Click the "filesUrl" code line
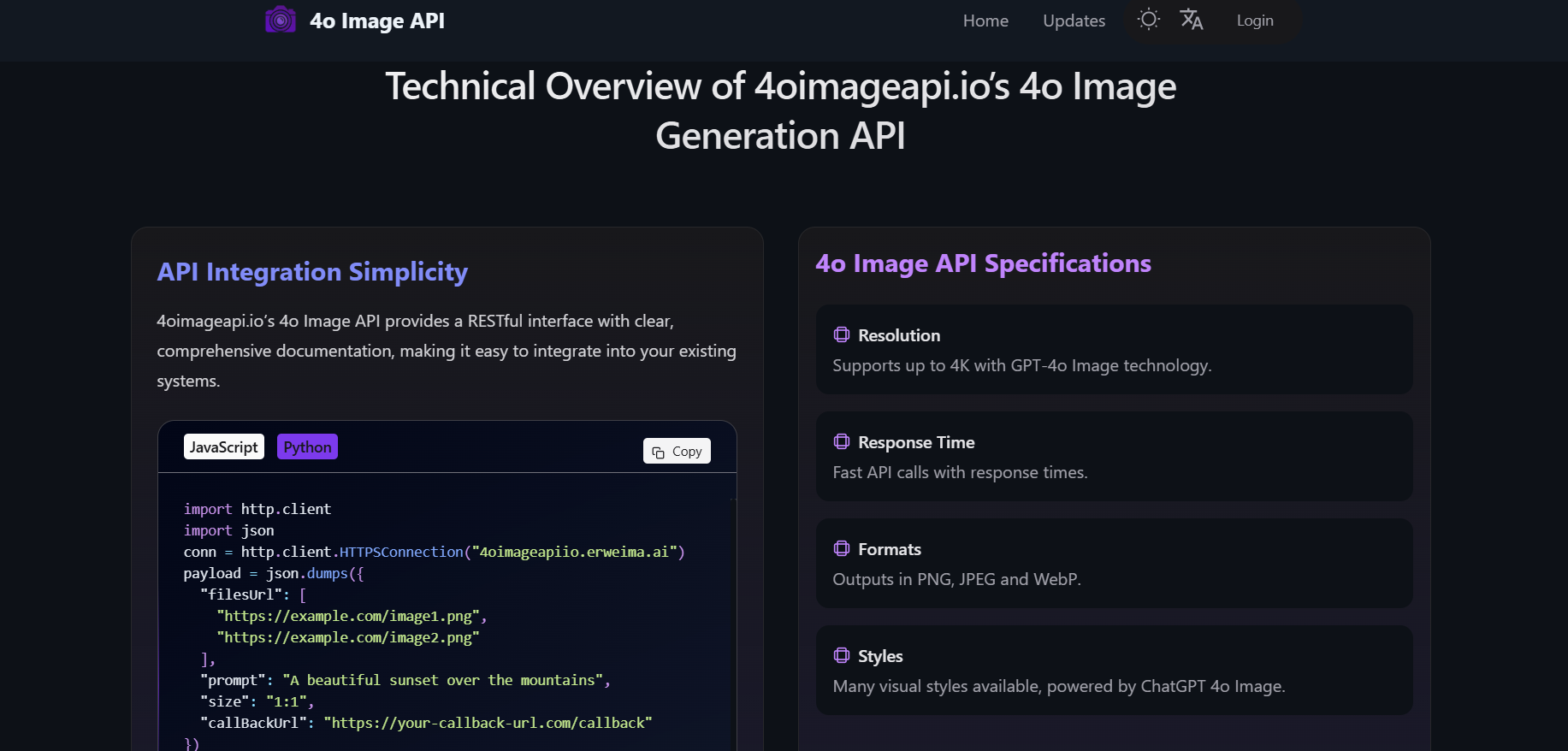The width and height of the screenshot is (1568, 751). tap(253, 594)
